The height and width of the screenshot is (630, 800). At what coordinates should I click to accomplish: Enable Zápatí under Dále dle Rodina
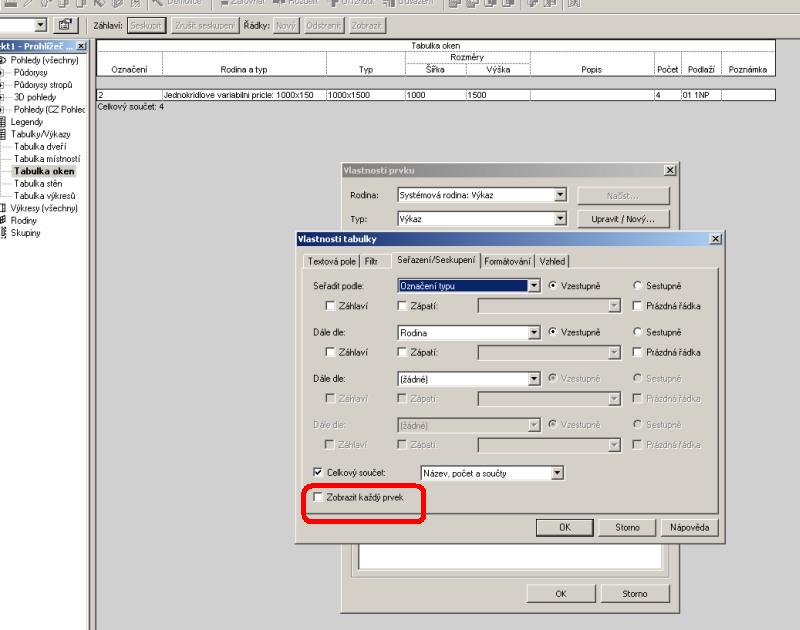coord(402,352)
